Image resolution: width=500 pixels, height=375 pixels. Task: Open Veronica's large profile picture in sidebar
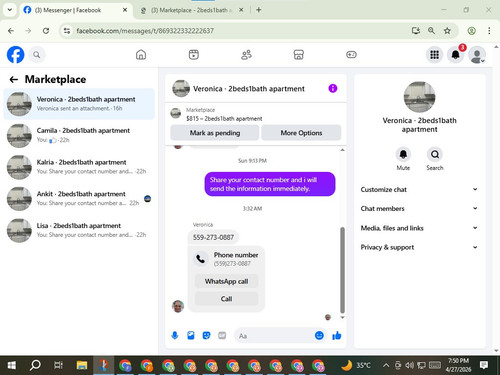pos(419,97)
